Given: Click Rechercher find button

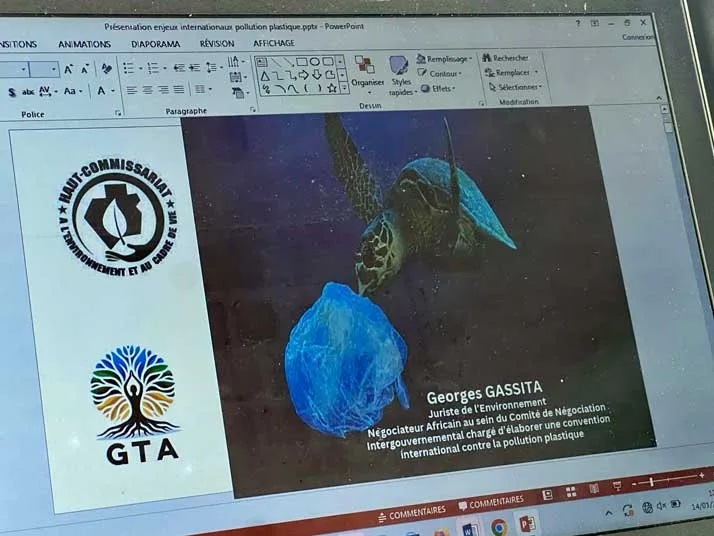Looking at the screenshot, I should click(505, 58).
